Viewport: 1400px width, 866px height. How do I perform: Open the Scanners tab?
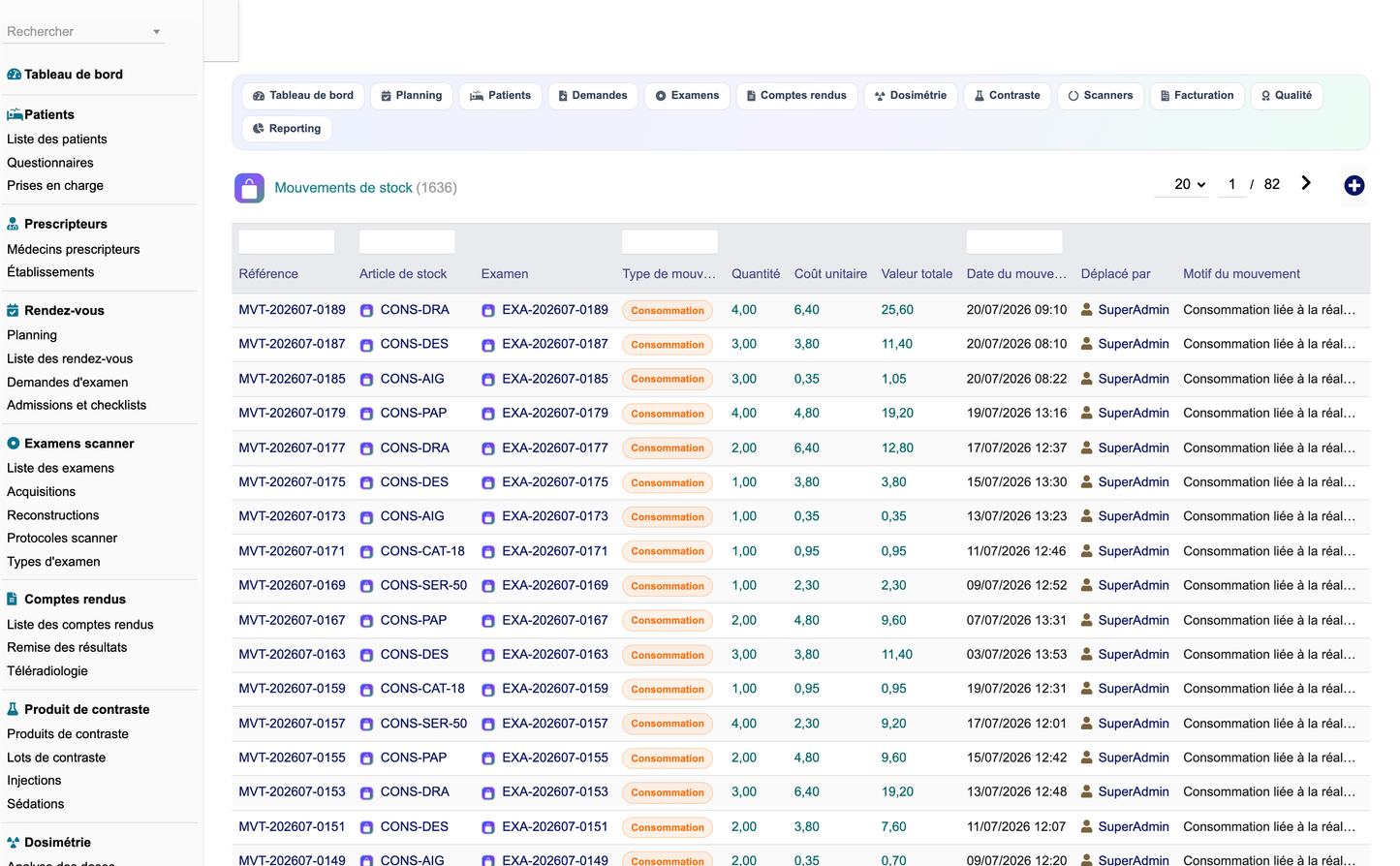click(x=1101, y=96)
